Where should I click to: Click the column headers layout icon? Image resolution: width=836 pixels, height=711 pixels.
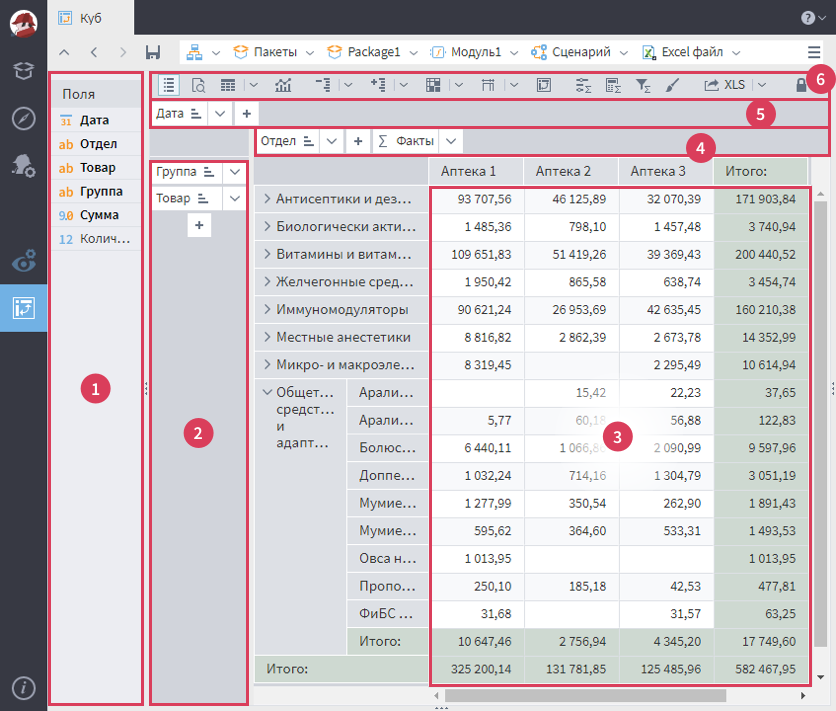pos(488,85)
